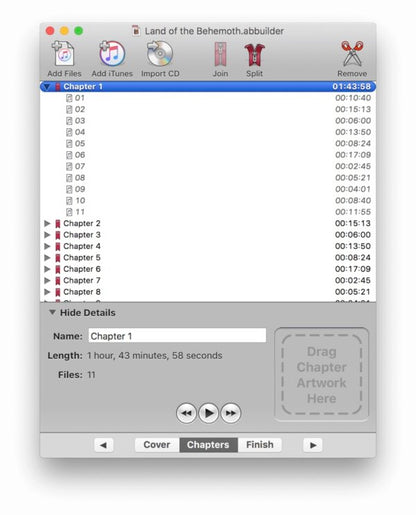This screenshot has height=515, width=416.
Task: Expand Chapter 3 in the list
Action: 47,235
